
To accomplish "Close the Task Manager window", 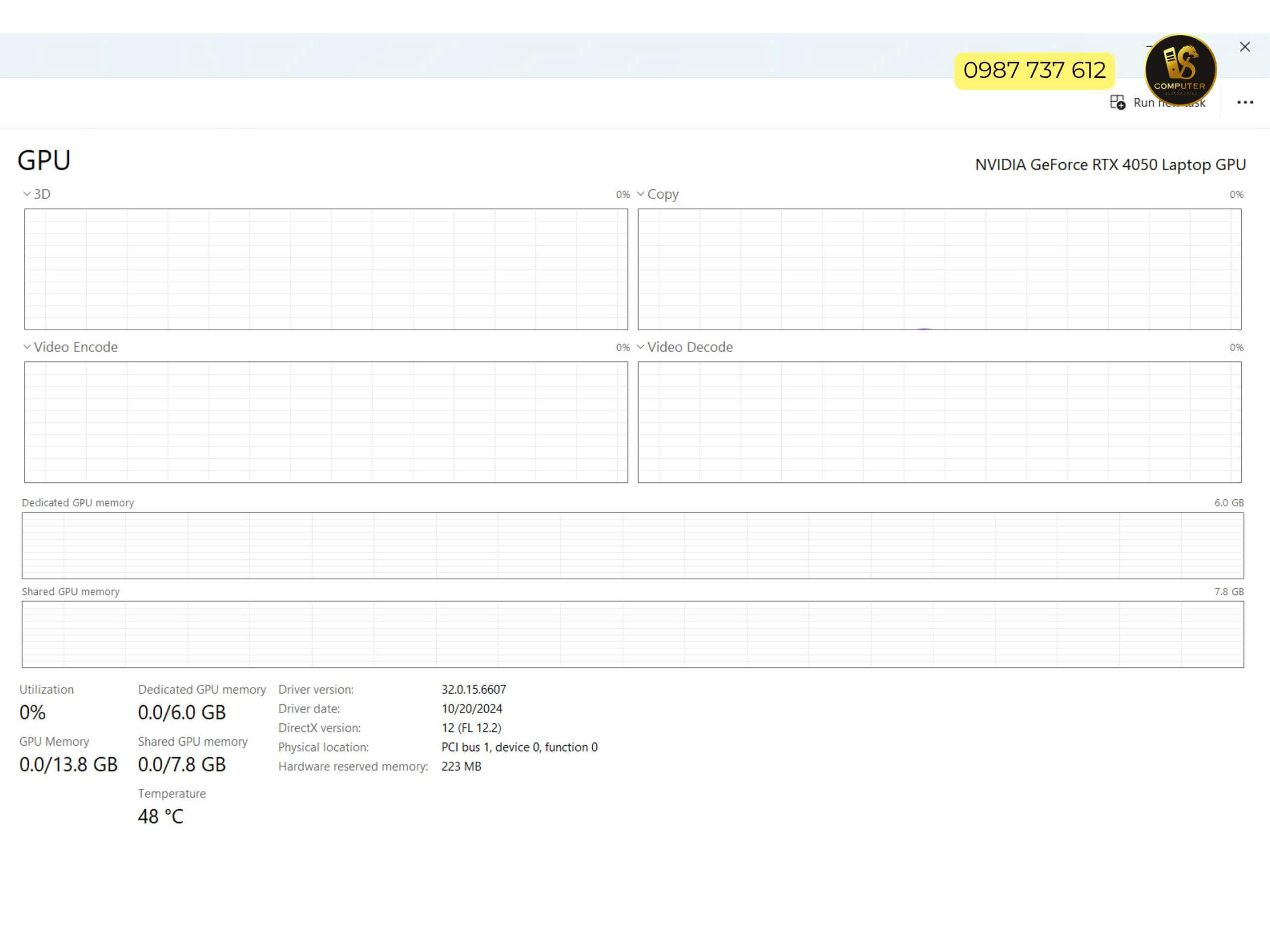I will click(1244, 47).
